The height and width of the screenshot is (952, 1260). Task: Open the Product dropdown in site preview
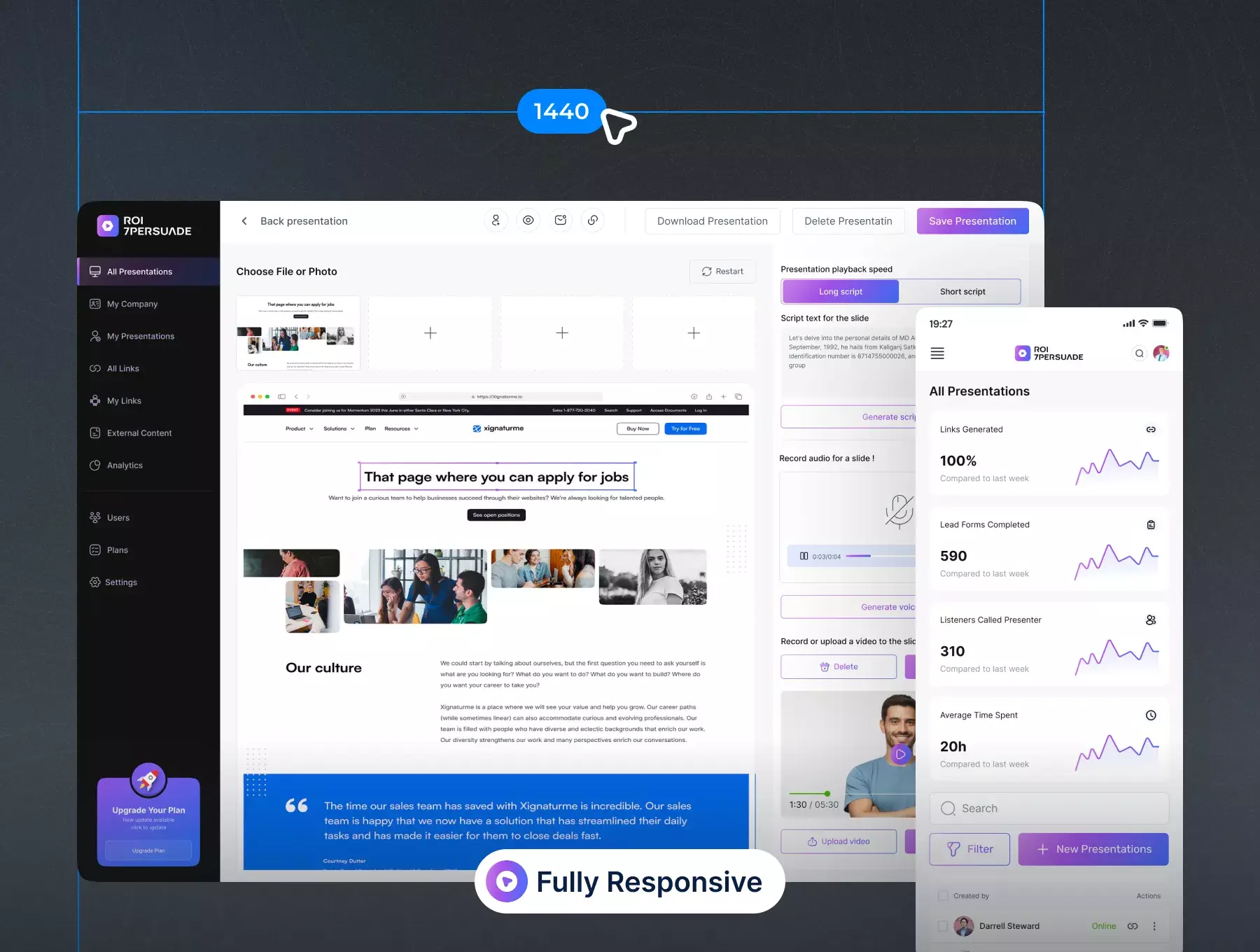[299, 428]
